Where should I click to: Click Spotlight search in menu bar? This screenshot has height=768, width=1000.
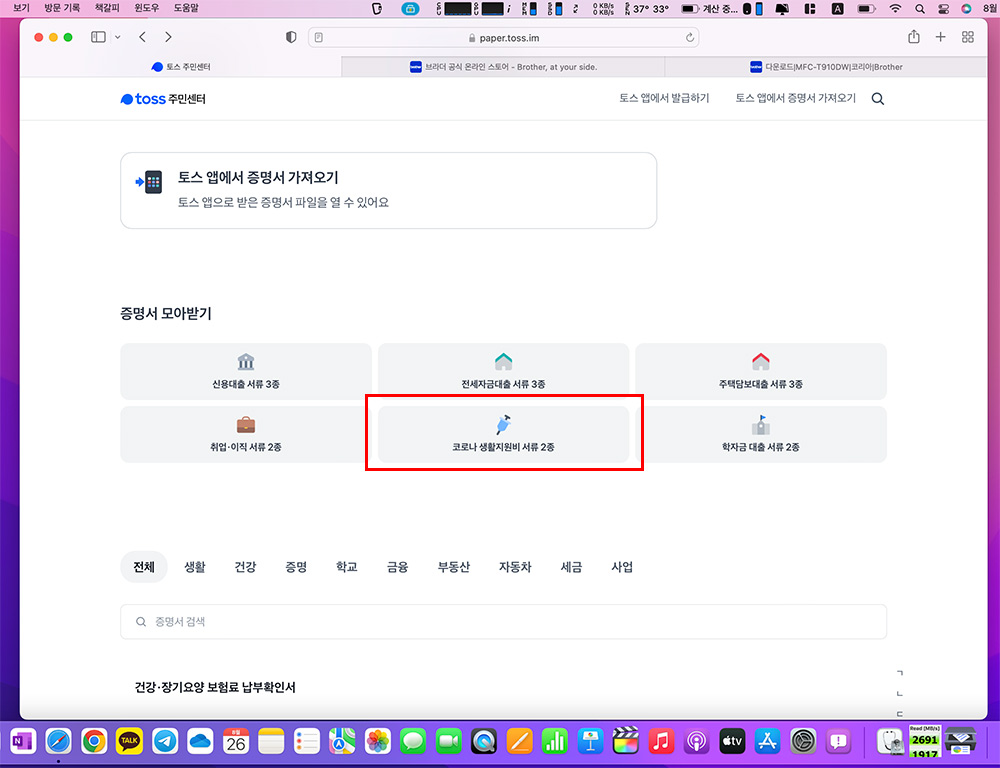point(919,9)
